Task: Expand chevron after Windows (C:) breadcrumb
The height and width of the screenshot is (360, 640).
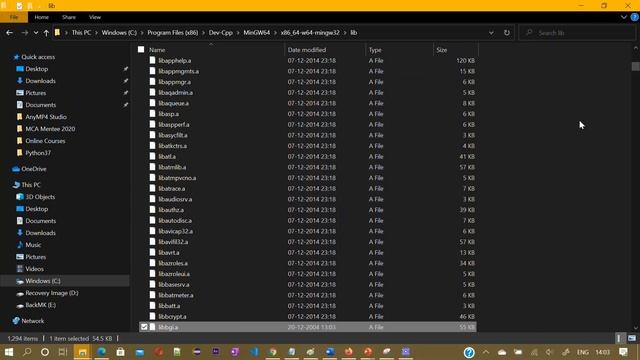Action: click(x=142, y=33)
